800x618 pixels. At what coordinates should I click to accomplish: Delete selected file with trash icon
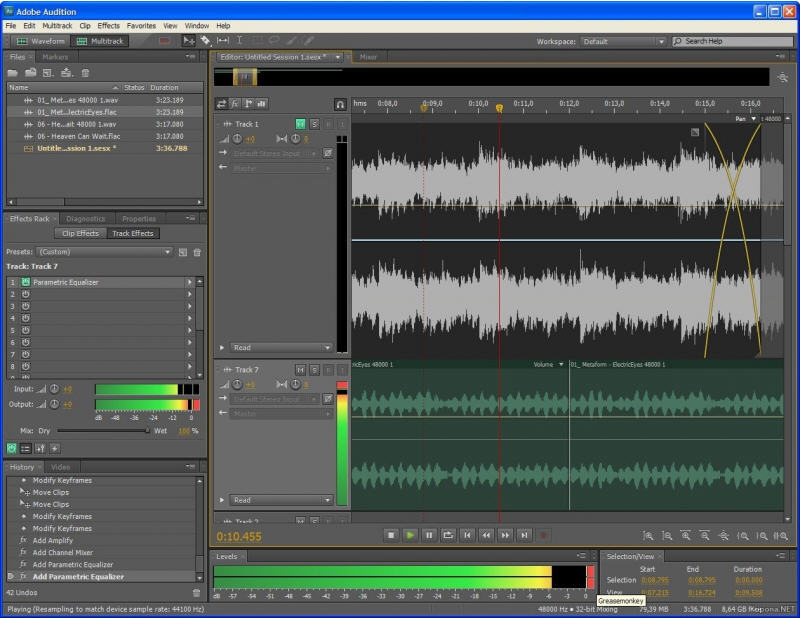(x=86, y=73)
